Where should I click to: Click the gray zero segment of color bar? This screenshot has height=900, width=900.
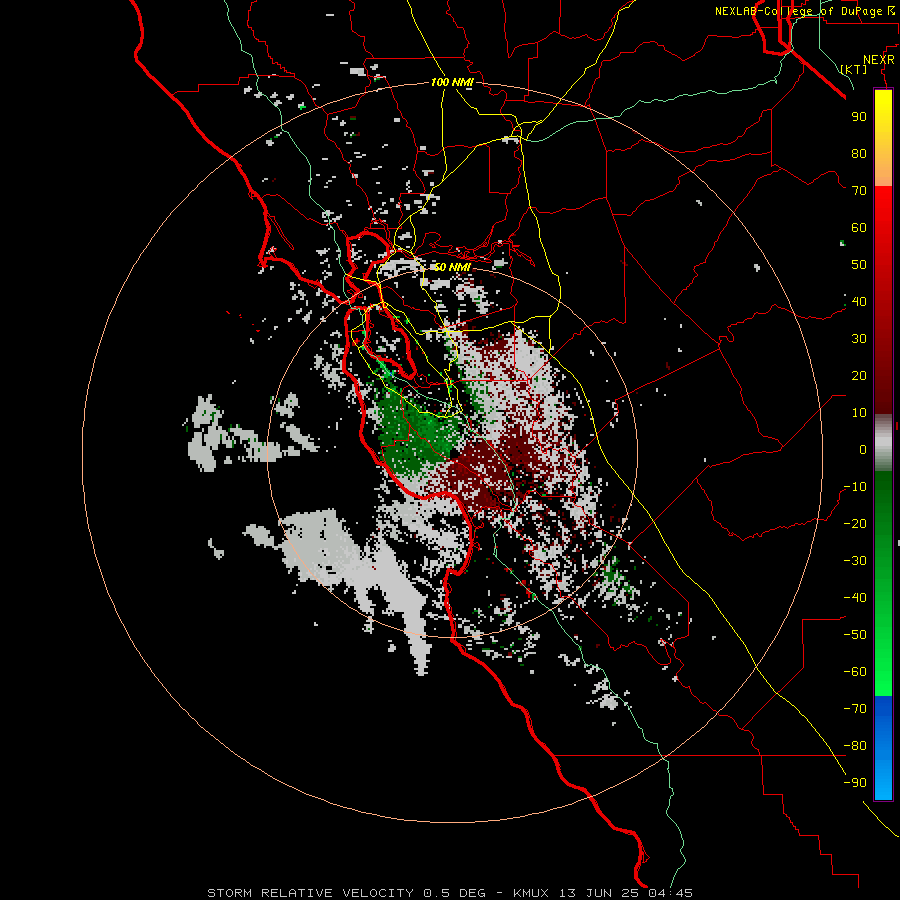tap(883, 444)
